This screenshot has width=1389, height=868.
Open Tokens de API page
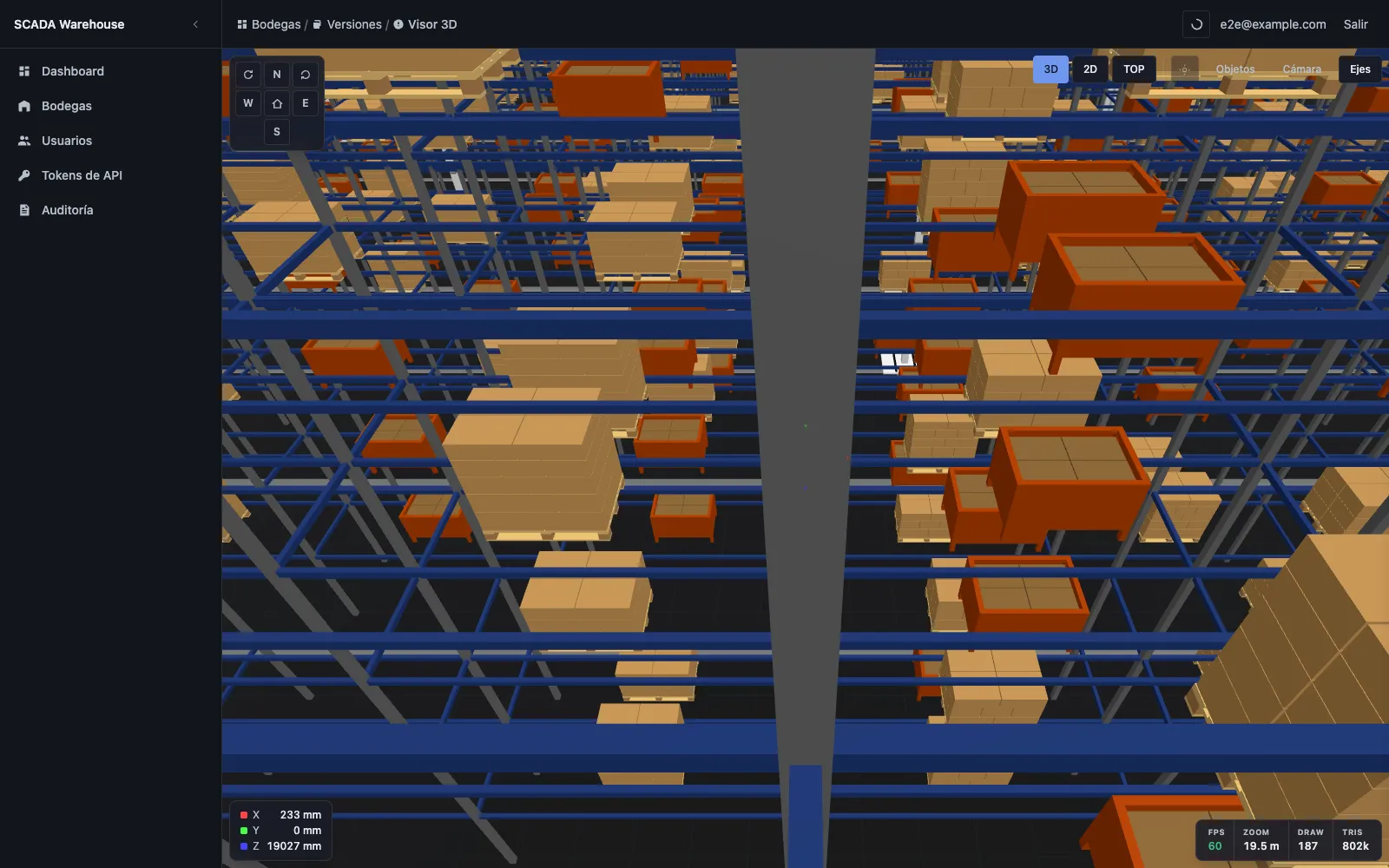pyautogui.click(x=110, y=175)
